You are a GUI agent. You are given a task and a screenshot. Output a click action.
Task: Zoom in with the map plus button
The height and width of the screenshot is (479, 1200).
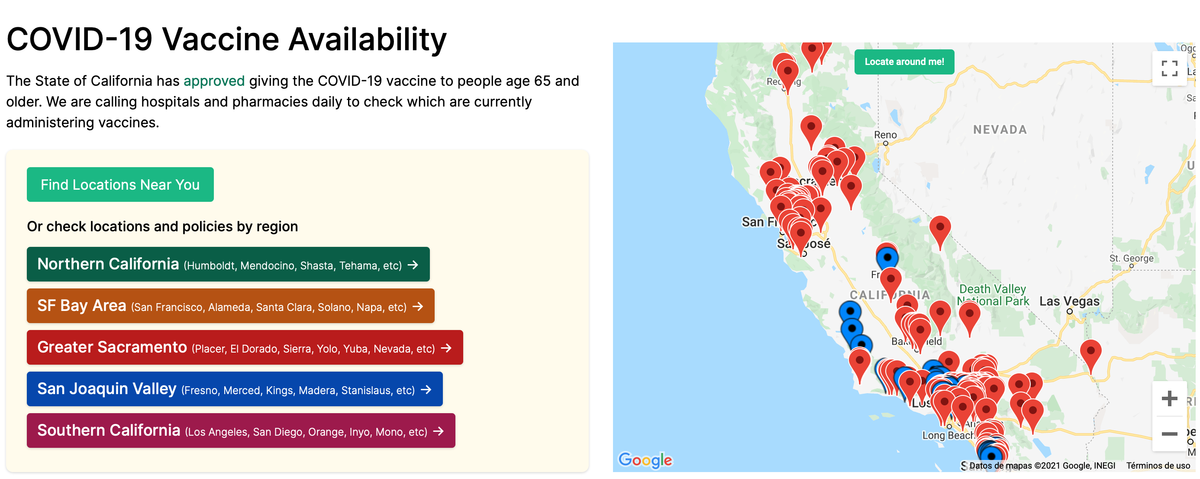1169,399
